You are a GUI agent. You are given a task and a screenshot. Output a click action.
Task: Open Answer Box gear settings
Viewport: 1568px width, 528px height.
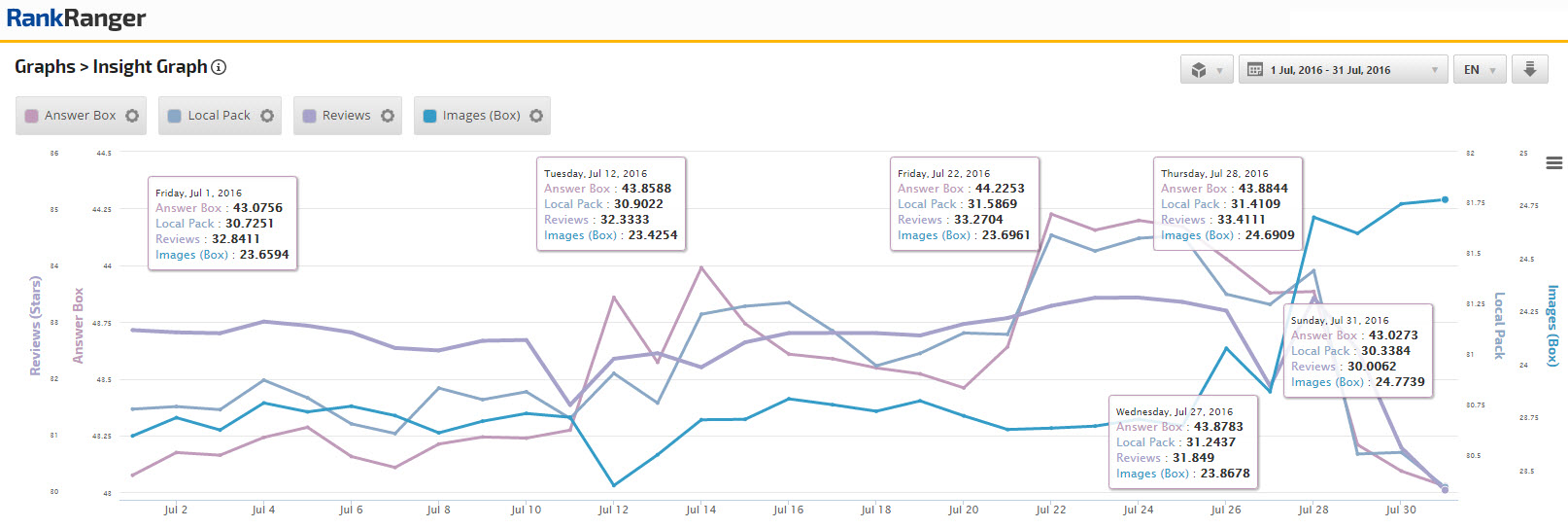tap(132, 116)
